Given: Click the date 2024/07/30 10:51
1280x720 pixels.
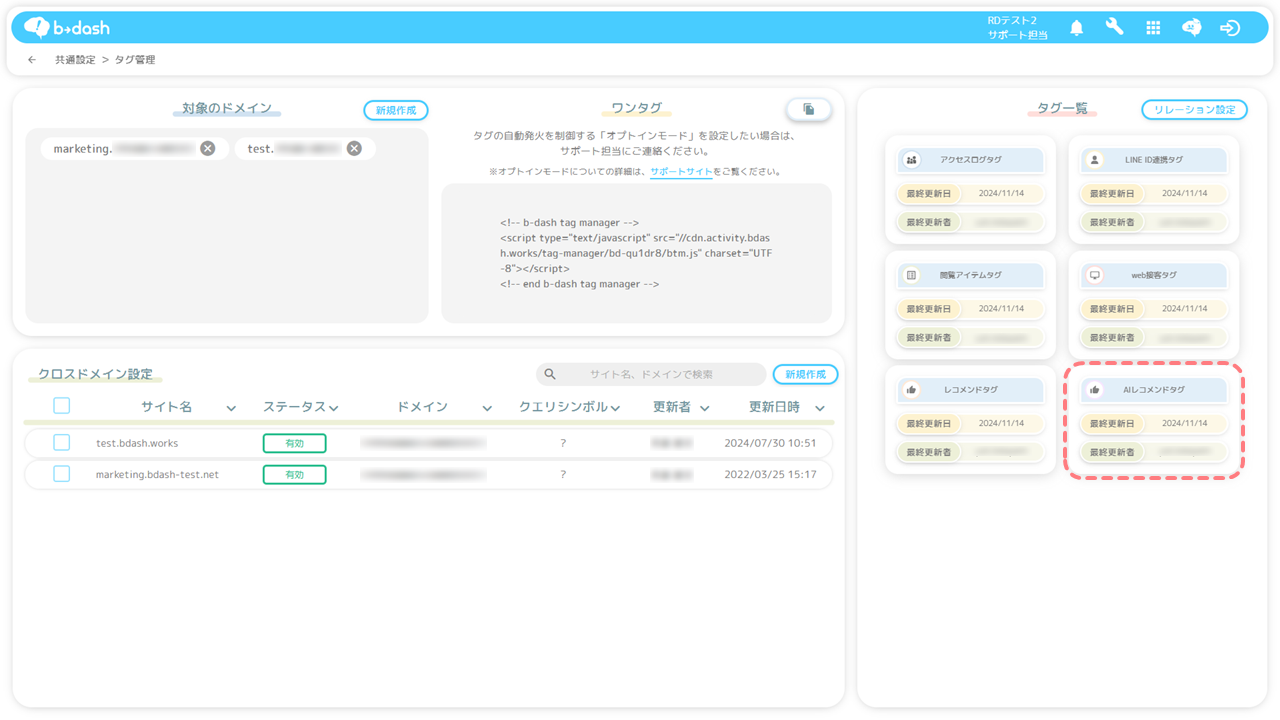Looking at the screenshot, I should point(770,443).
